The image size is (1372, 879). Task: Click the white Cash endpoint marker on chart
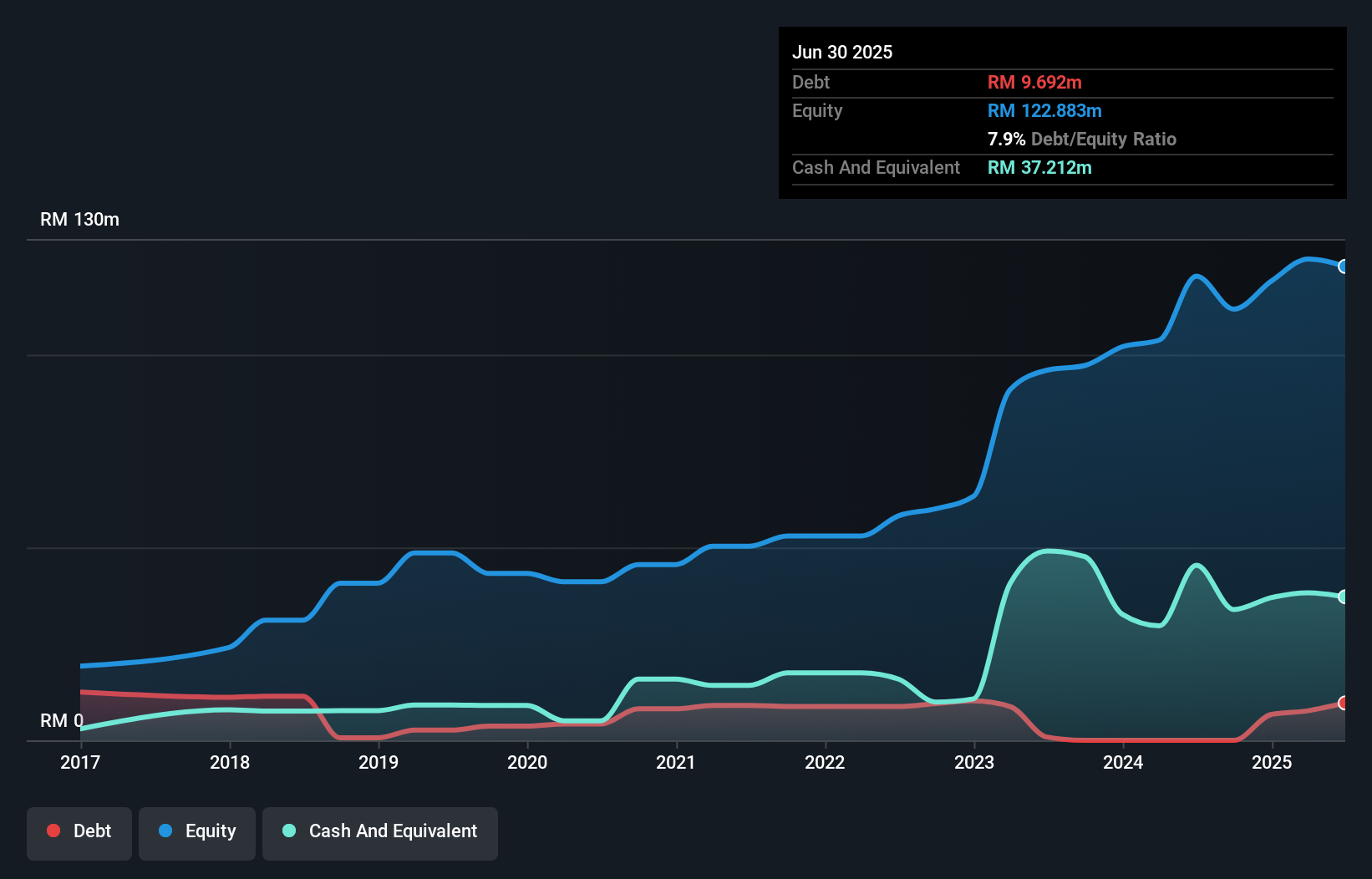point(1344,596)
